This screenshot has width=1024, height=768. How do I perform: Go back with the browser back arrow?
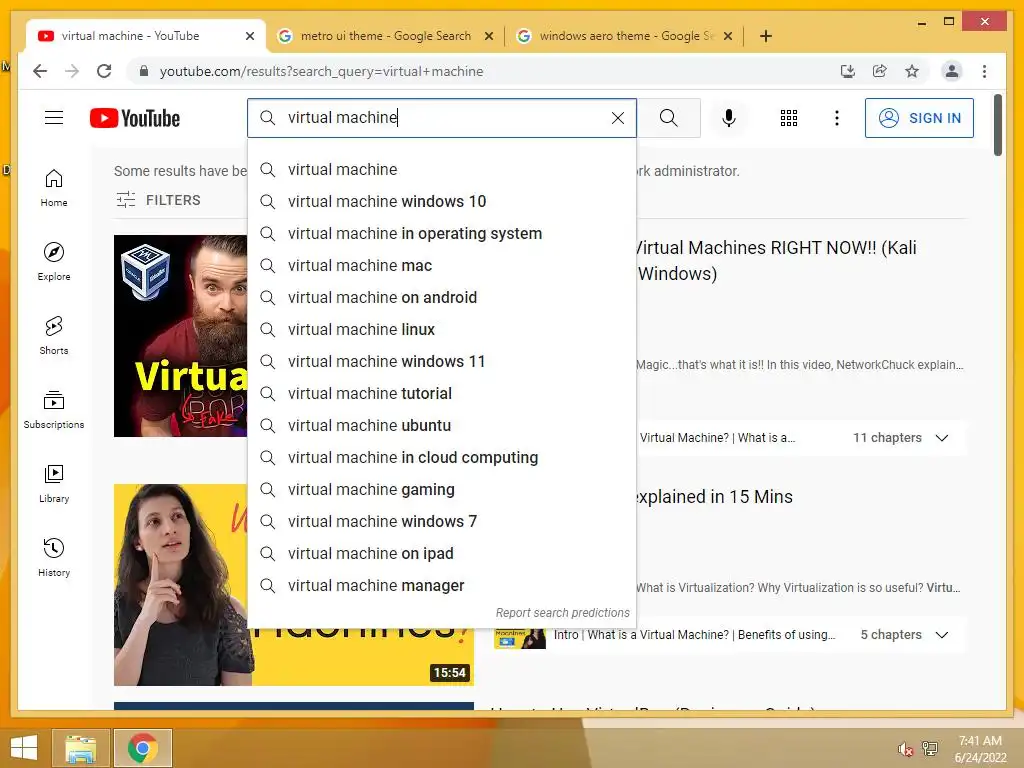[x=40, y=71]
